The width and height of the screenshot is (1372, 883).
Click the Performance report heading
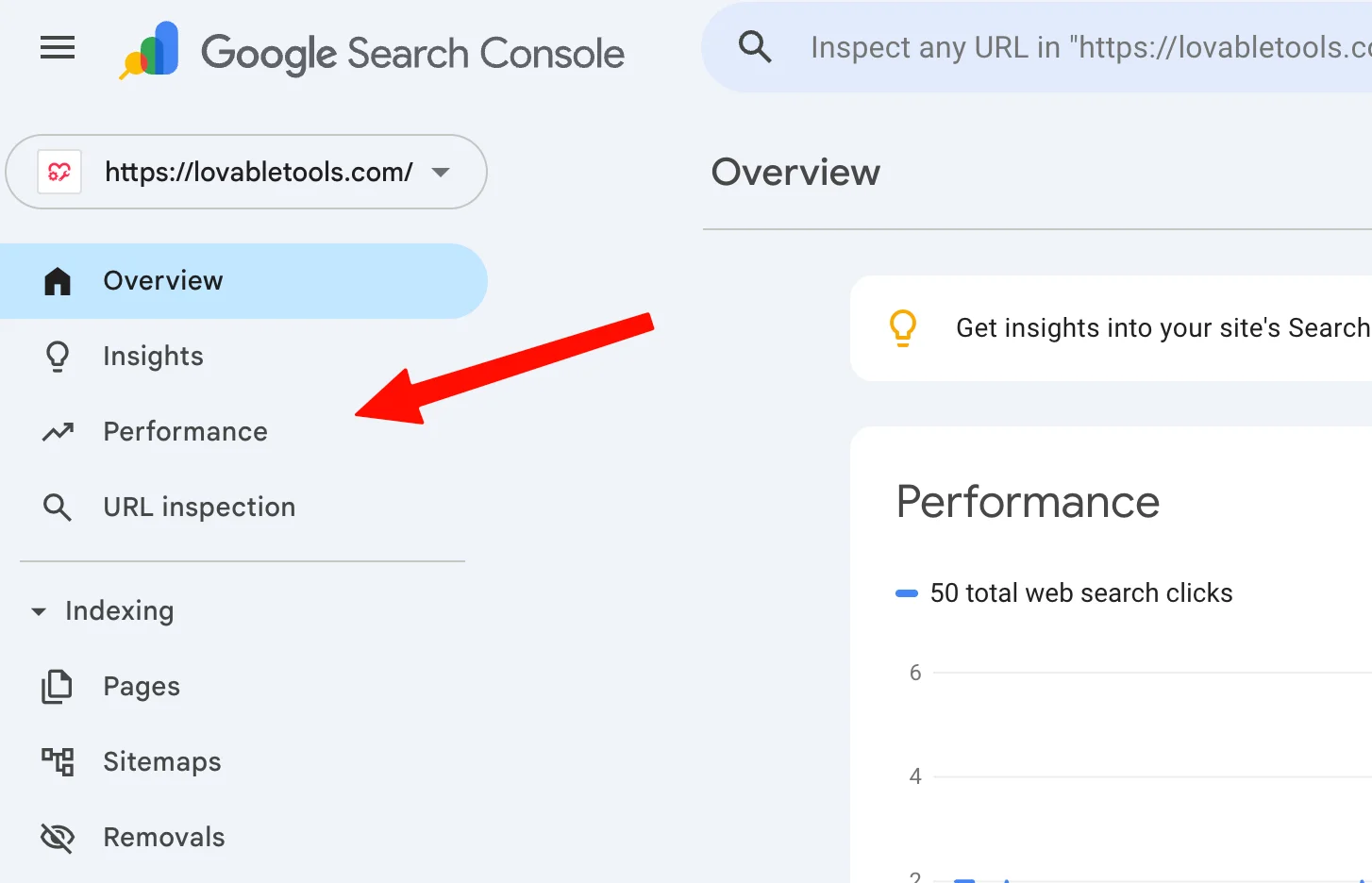point(1027,502)
